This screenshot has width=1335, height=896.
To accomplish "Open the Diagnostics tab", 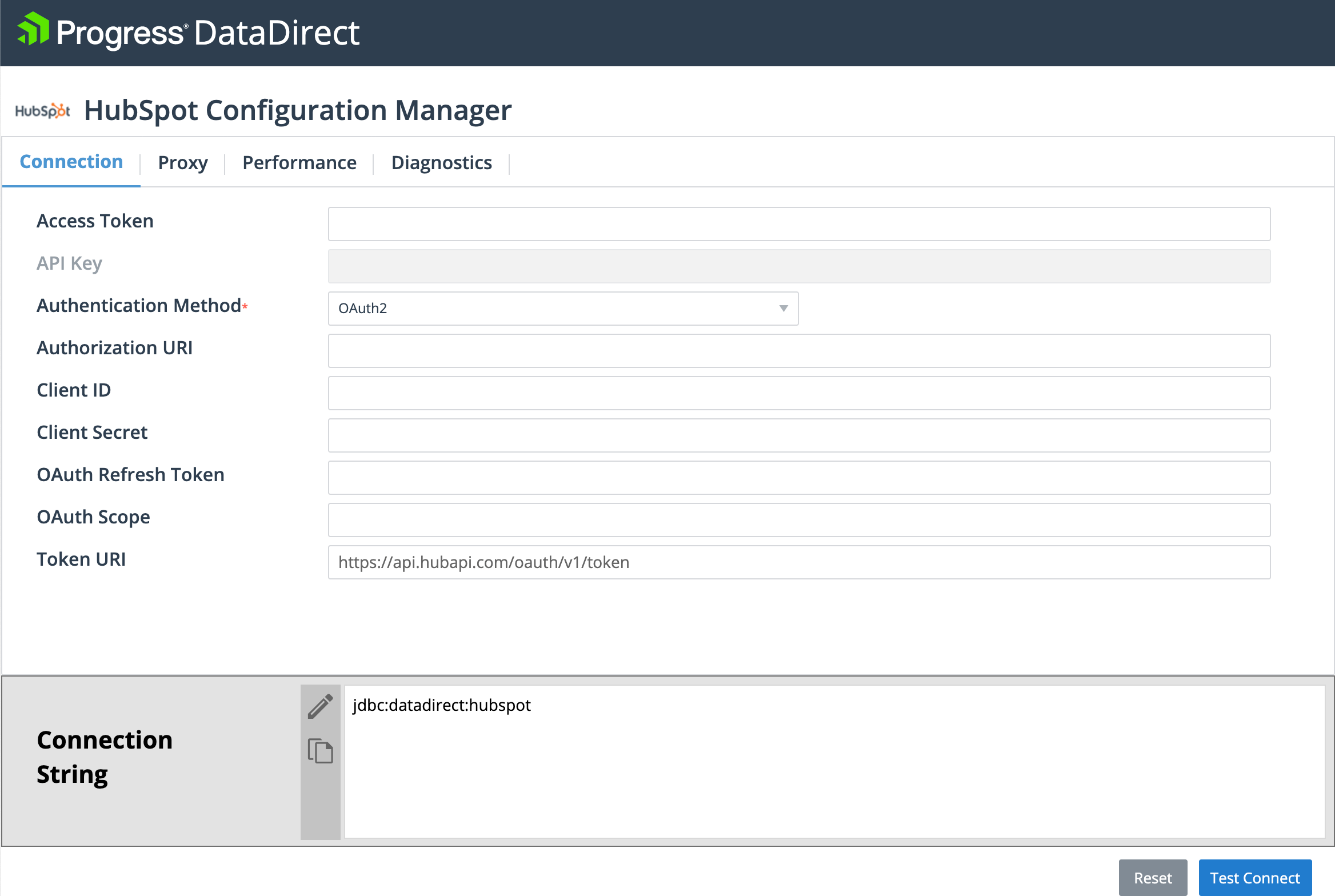I will (442, 162).
